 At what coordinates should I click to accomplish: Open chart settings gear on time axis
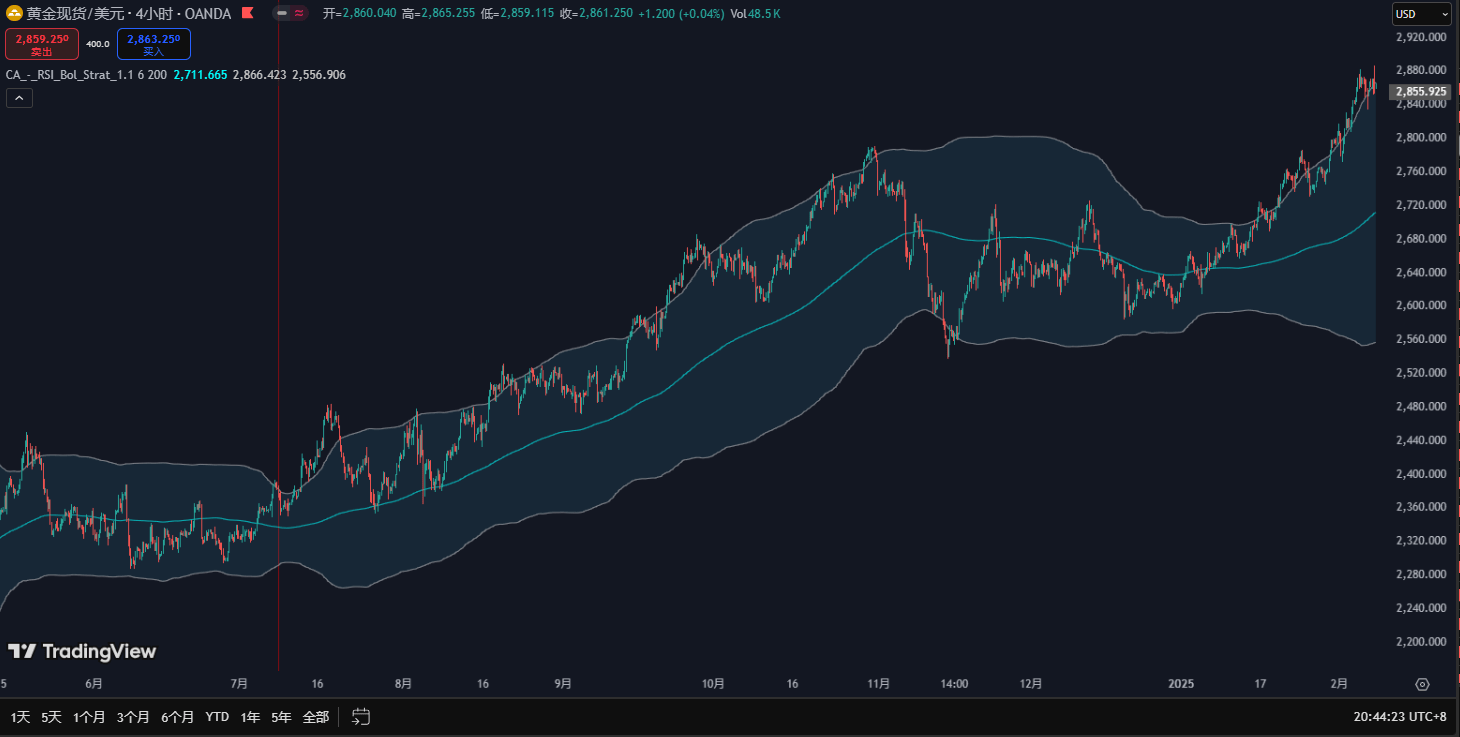[x=1422, y=684]
